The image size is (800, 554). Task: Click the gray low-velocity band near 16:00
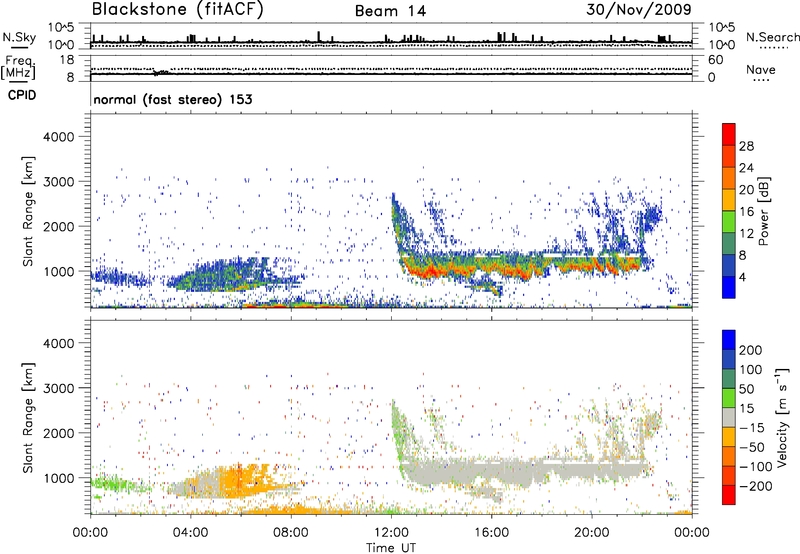click(x=491, y=472)
